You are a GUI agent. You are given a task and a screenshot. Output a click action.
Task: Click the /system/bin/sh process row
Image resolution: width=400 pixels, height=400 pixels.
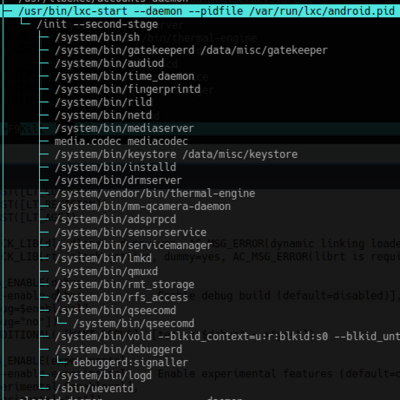coord(97,37)
